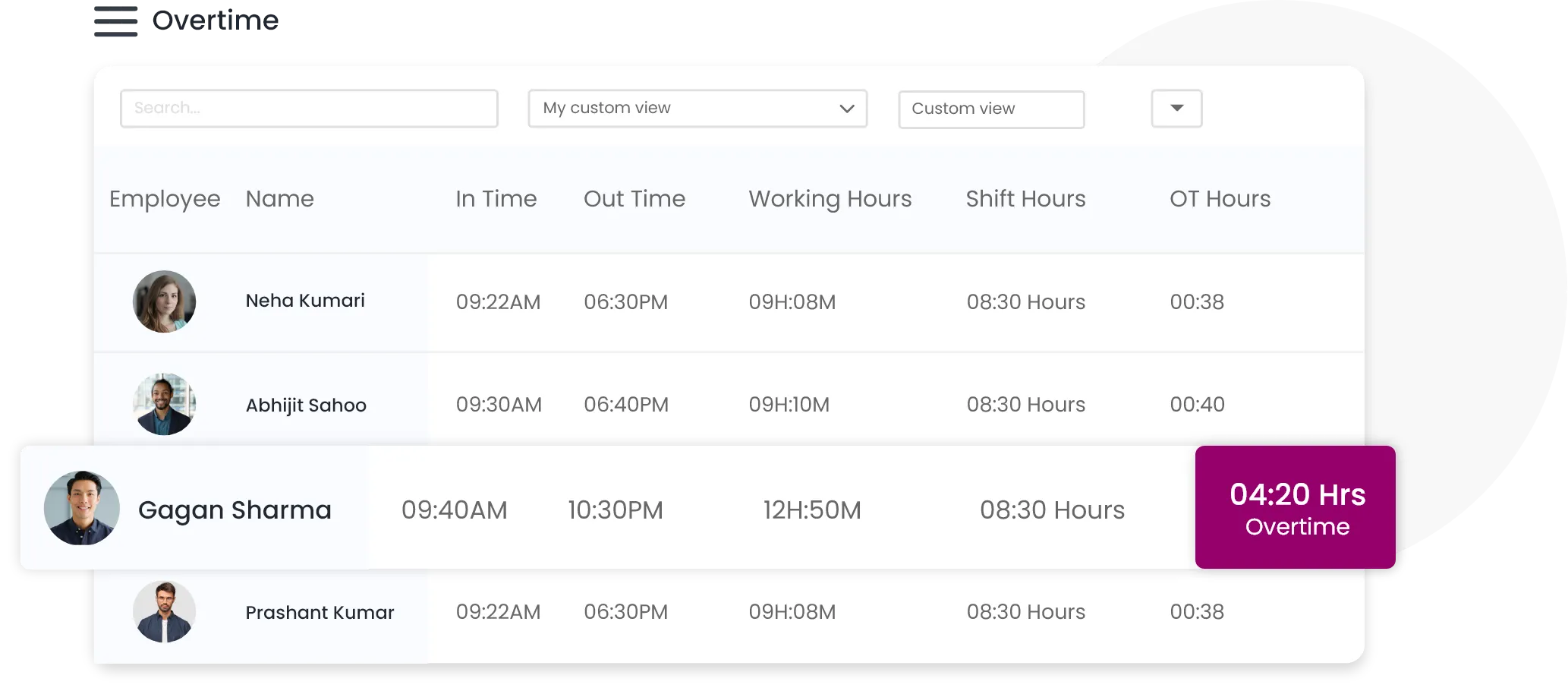The width and height of the screenshot is (1568, 691).
Task: Click the OT Hours column header
Action: (x=1220, y=199)
